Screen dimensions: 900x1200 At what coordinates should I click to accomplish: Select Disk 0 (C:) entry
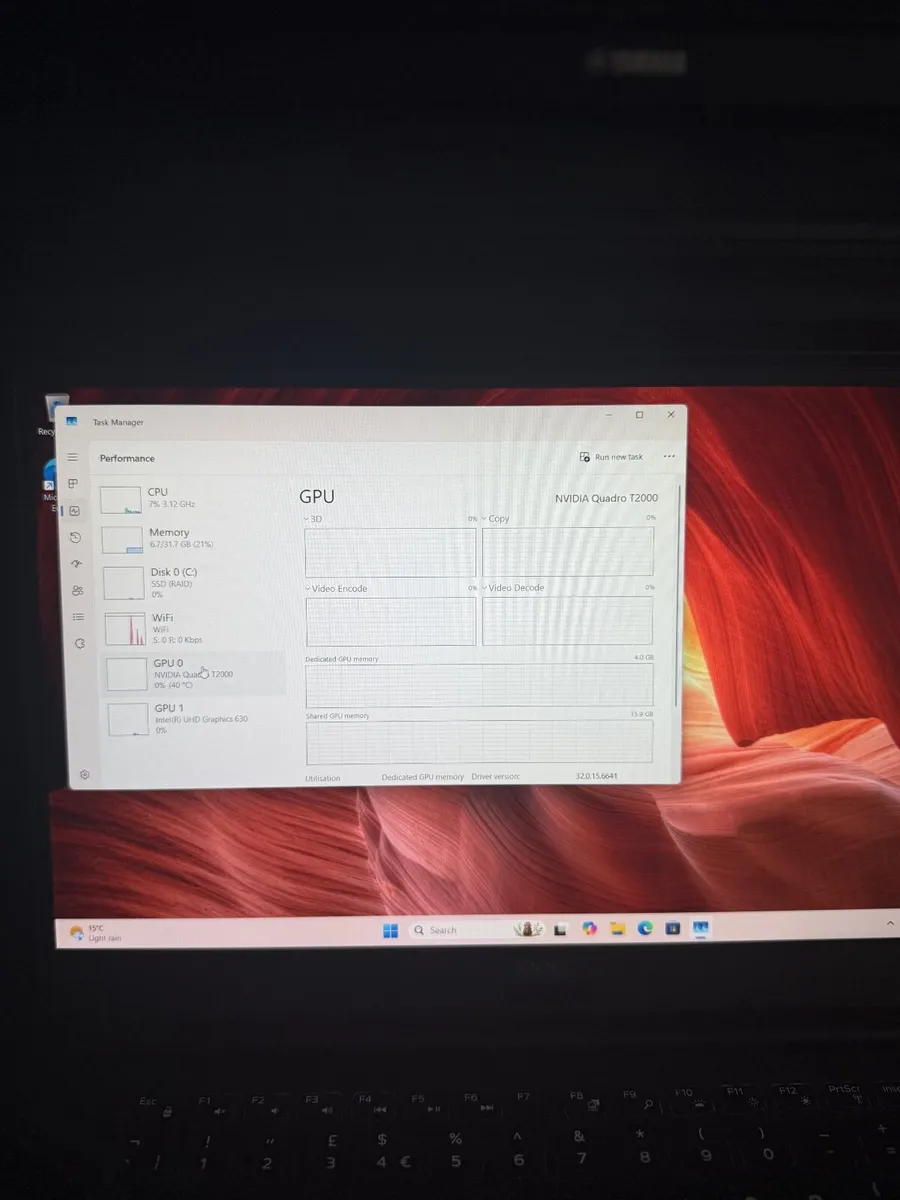[192, 583]
